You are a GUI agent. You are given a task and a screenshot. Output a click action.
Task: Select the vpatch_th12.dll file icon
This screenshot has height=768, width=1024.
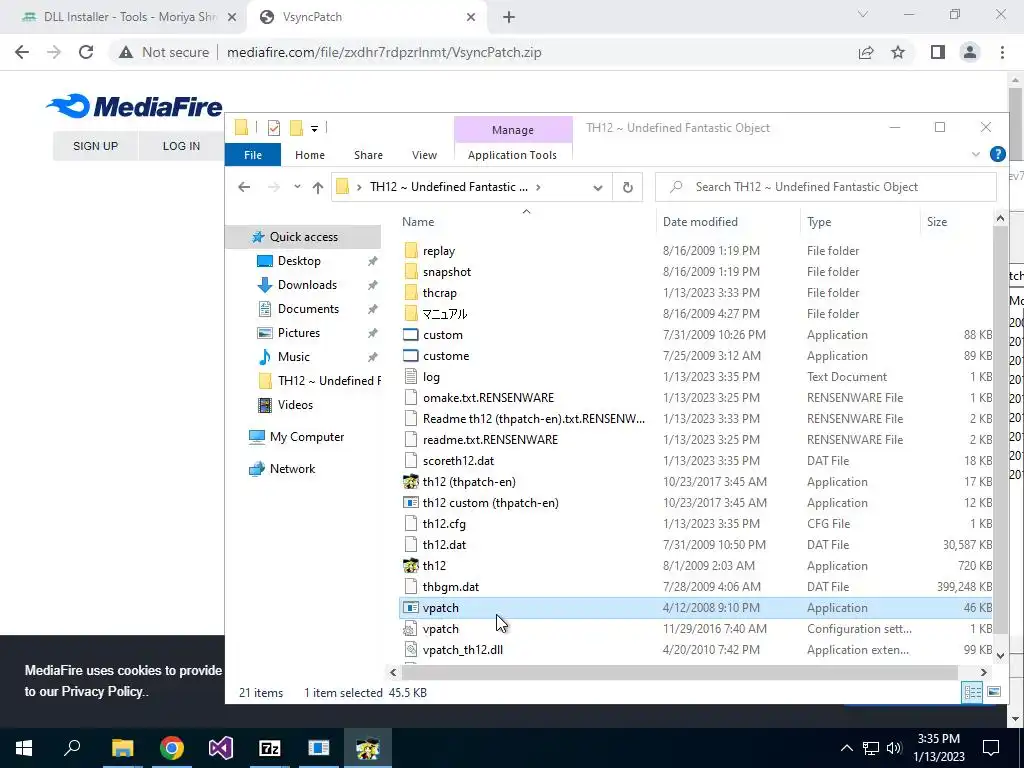coord(411,650)
